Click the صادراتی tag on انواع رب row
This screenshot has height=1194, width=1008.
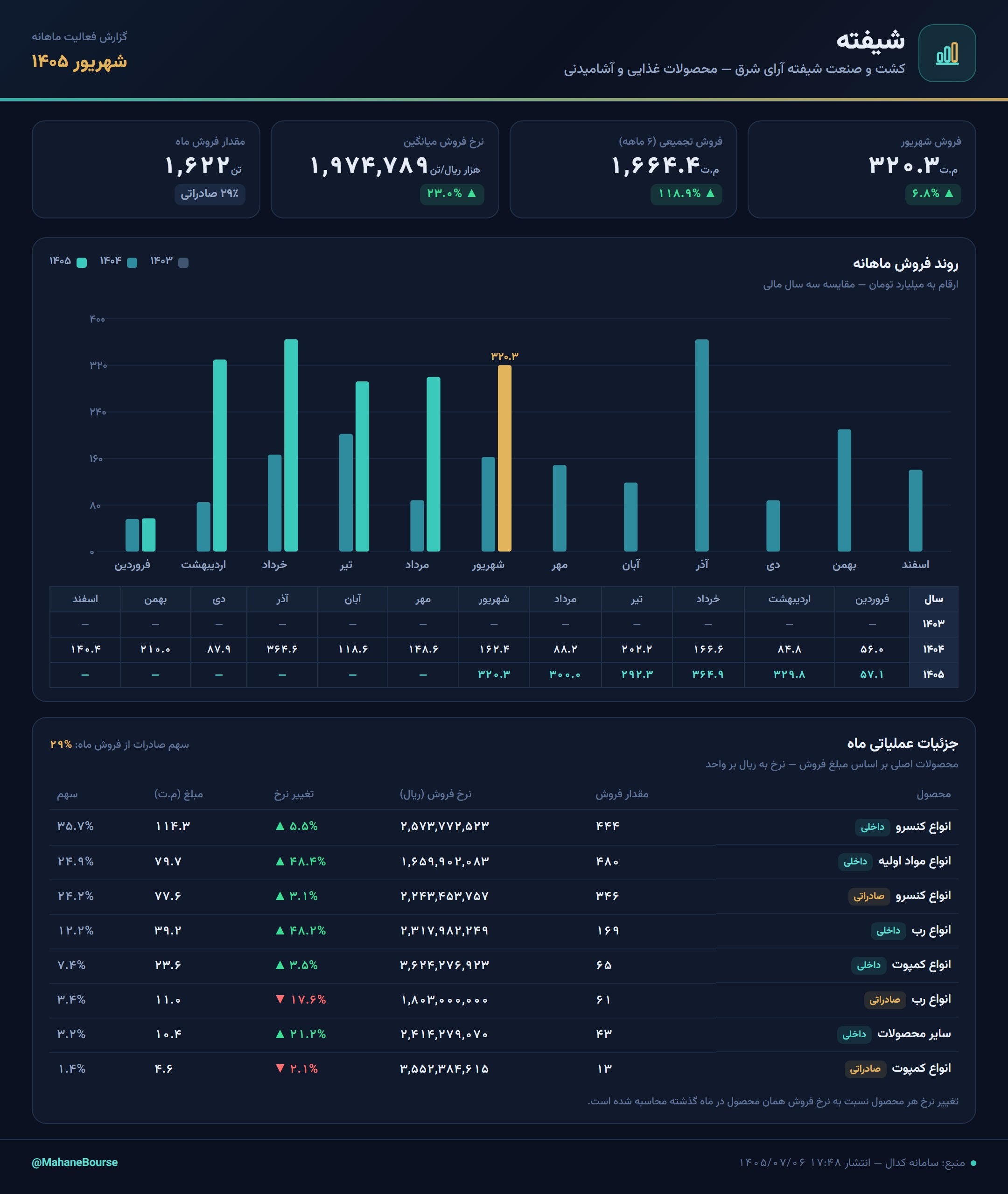coord(885,1000)
